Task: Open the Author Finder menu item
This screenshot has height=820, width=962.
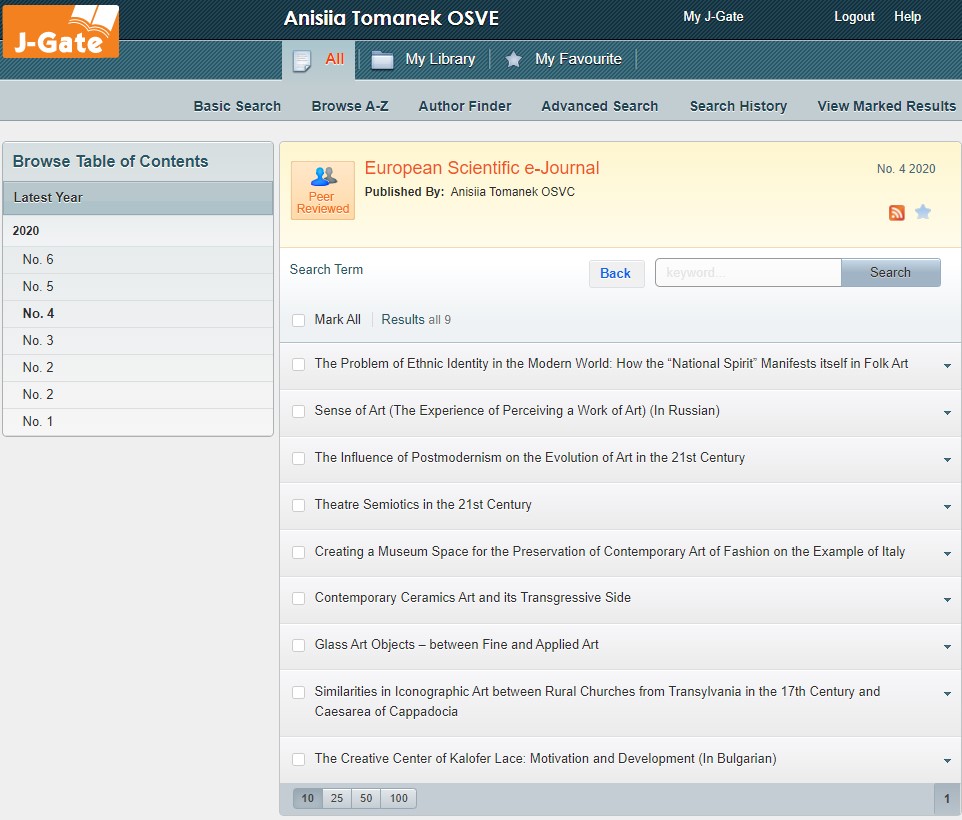Action: tap(465, 106)
